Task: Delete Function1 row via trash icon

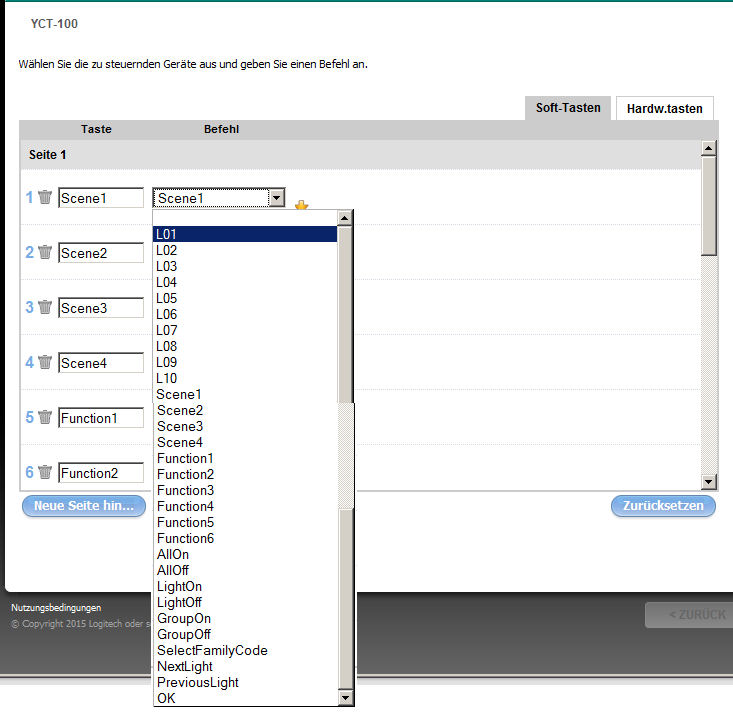Action: point(45,418)
